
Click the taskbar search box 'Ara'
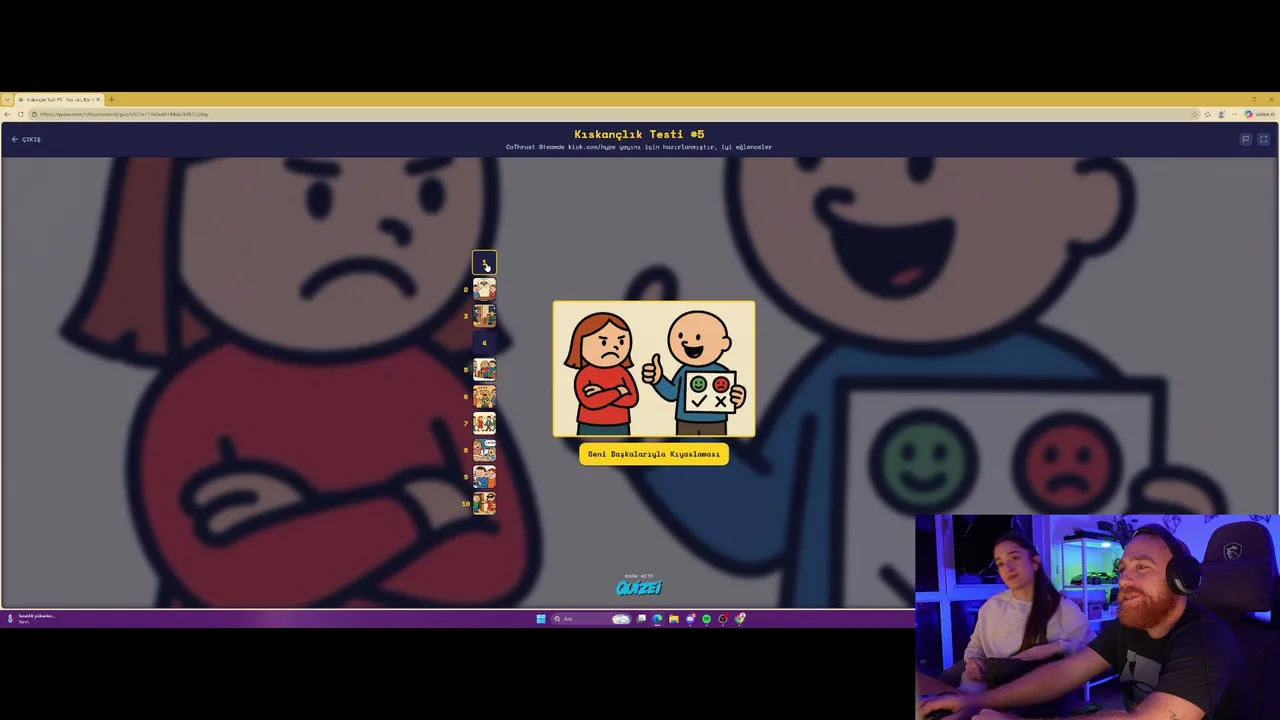pos(591,619)
